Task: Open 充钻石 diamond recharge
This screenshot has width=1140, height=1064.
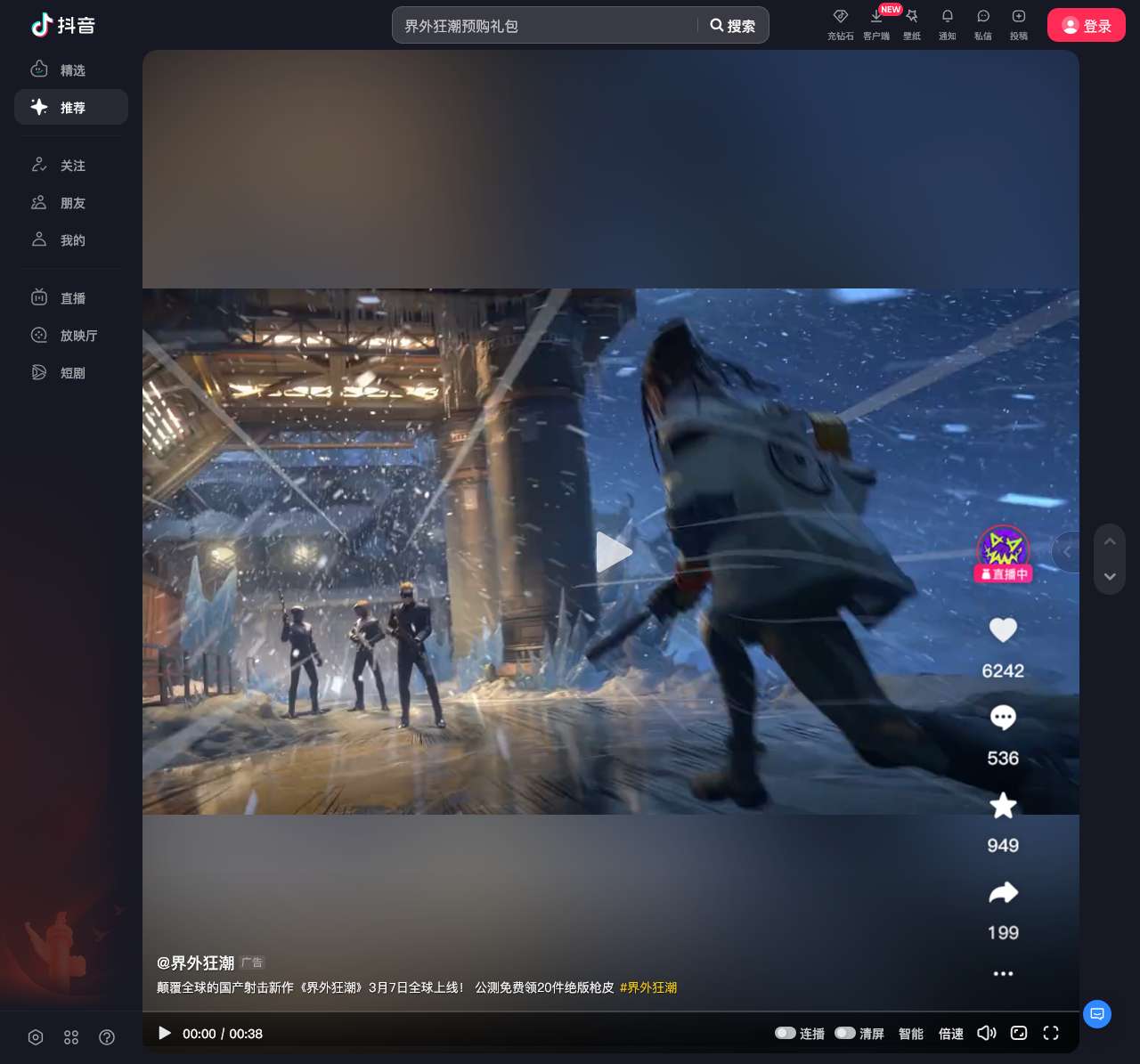Action: tap(840, 25)
